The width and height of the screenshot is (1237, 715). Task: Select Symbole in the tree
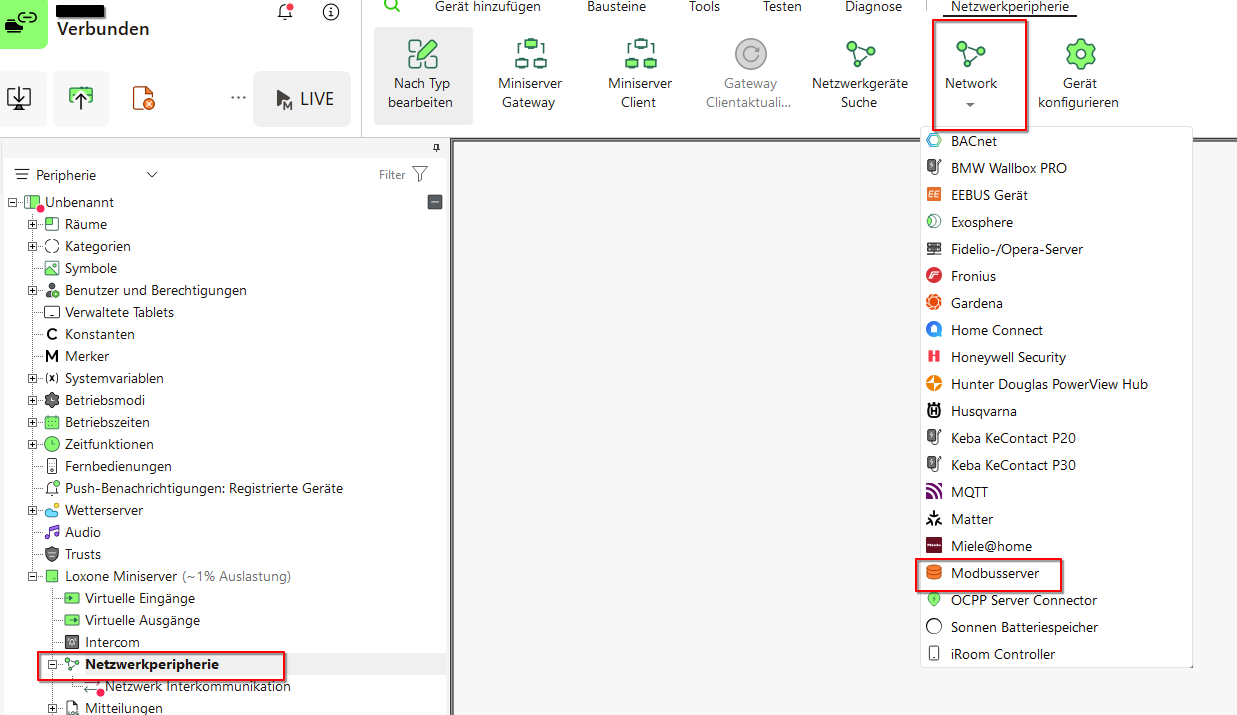coord(91,268)
